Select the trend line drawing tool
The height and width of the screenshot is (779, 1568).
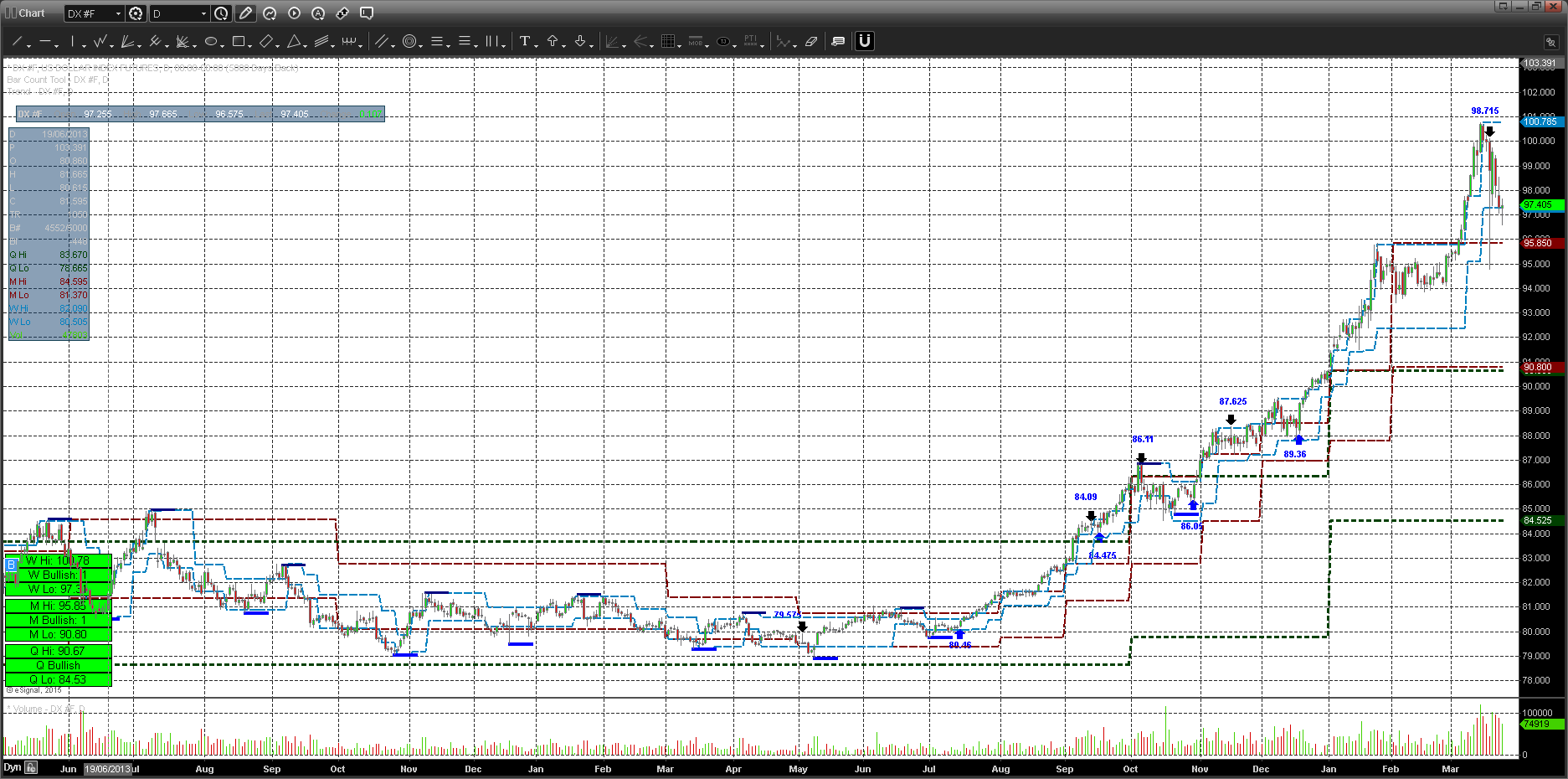tap(17, 41)
